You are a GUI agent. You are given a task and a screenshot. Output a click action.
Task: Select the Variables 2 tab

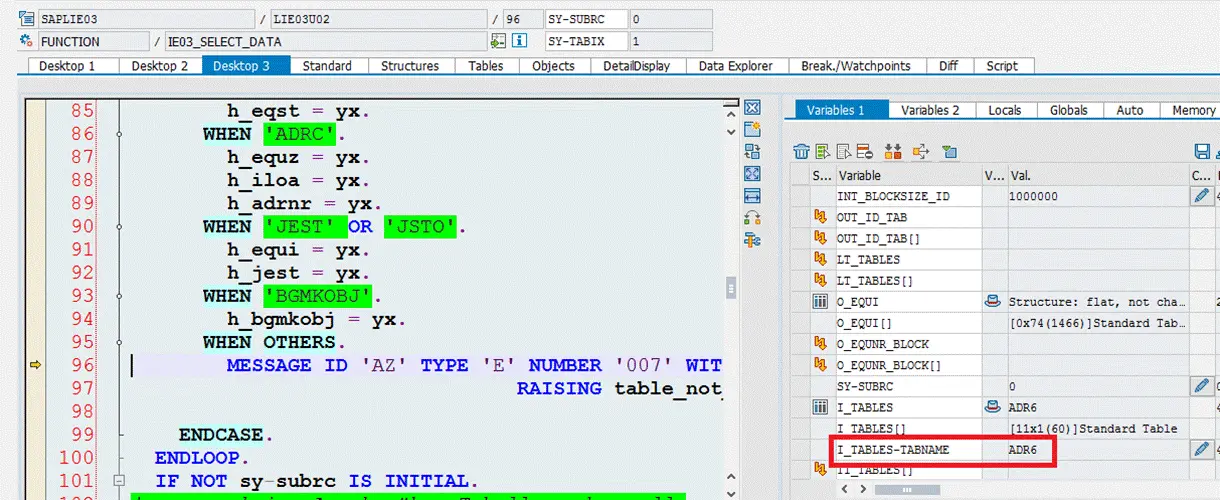click(930, 110)
